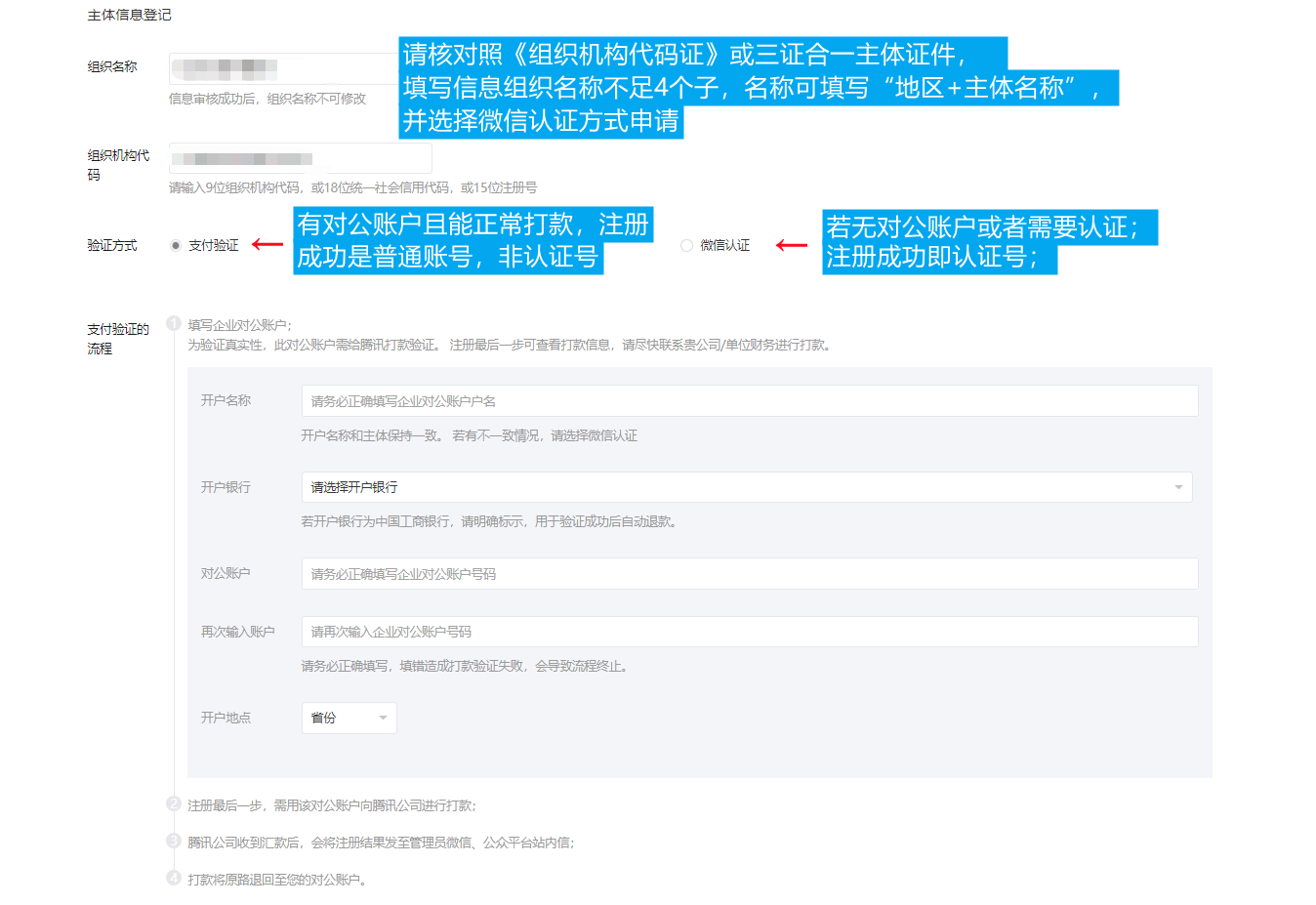Expand the 省份 location dropdown
Viewport: 1316px width, 905px height.
tap(349, 718)
